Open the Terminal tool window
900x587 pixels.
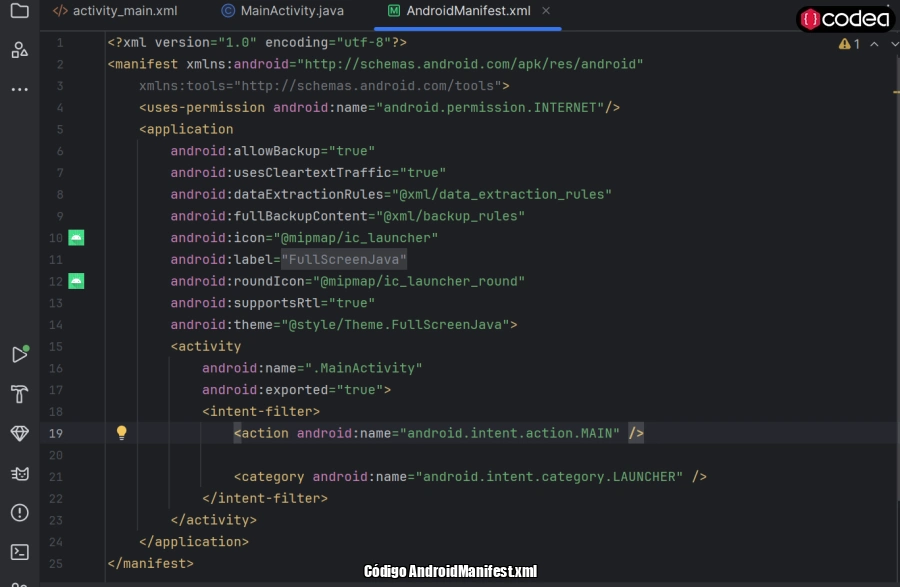(x=19, y=551)
